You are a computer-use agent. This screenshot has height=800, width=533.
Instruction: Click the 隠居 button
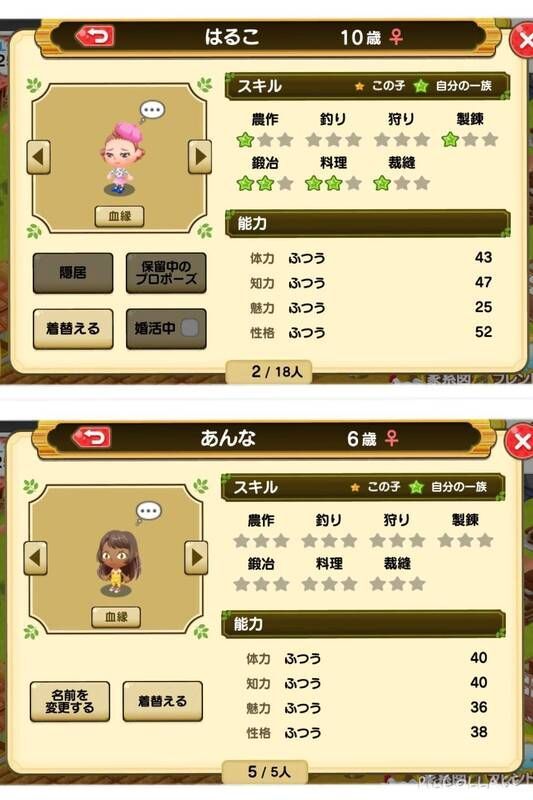[73, 273]
